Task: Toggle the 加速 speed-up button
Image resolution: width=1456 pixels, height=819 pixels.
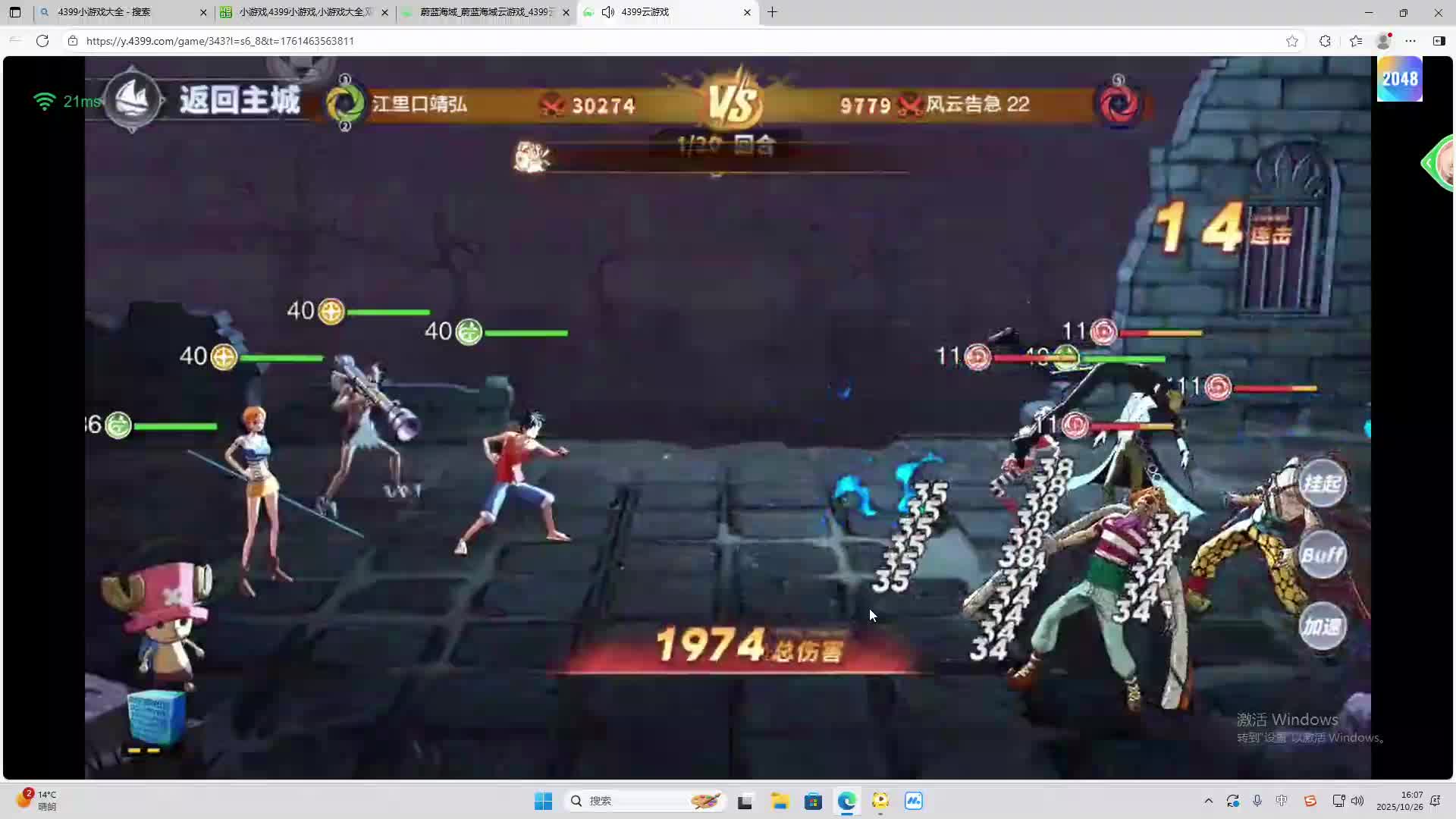Action: (x=1323, y=626)
